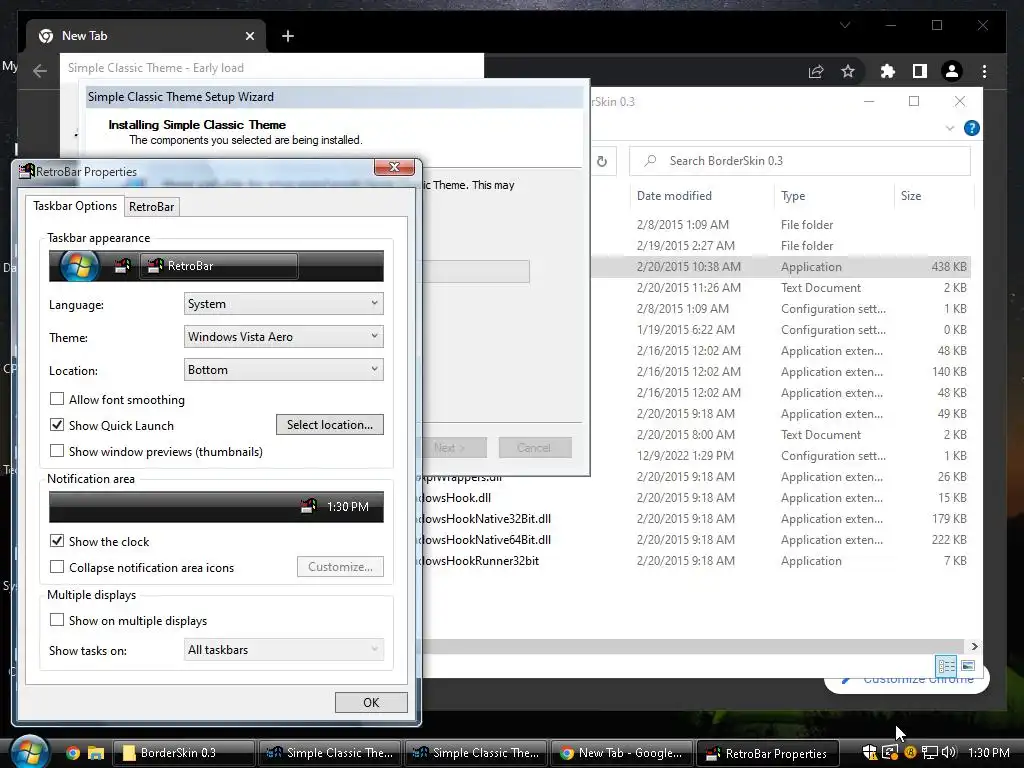1024x768 pixels.
Task: Open the network tray icon
Action: pos(930,752)
